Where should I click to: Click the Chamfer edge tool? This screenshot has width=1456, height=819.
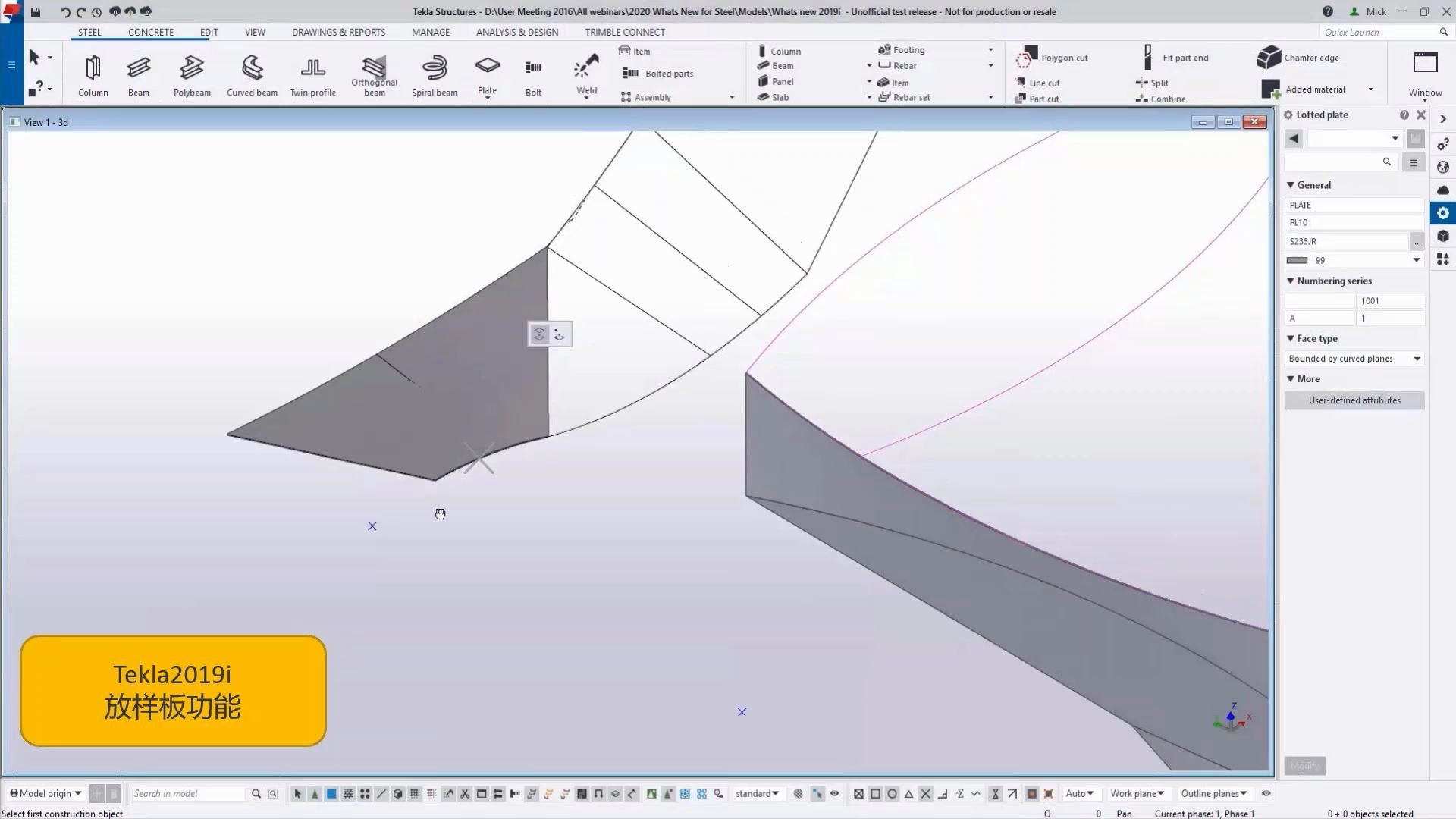click(x=1298, y=58)
